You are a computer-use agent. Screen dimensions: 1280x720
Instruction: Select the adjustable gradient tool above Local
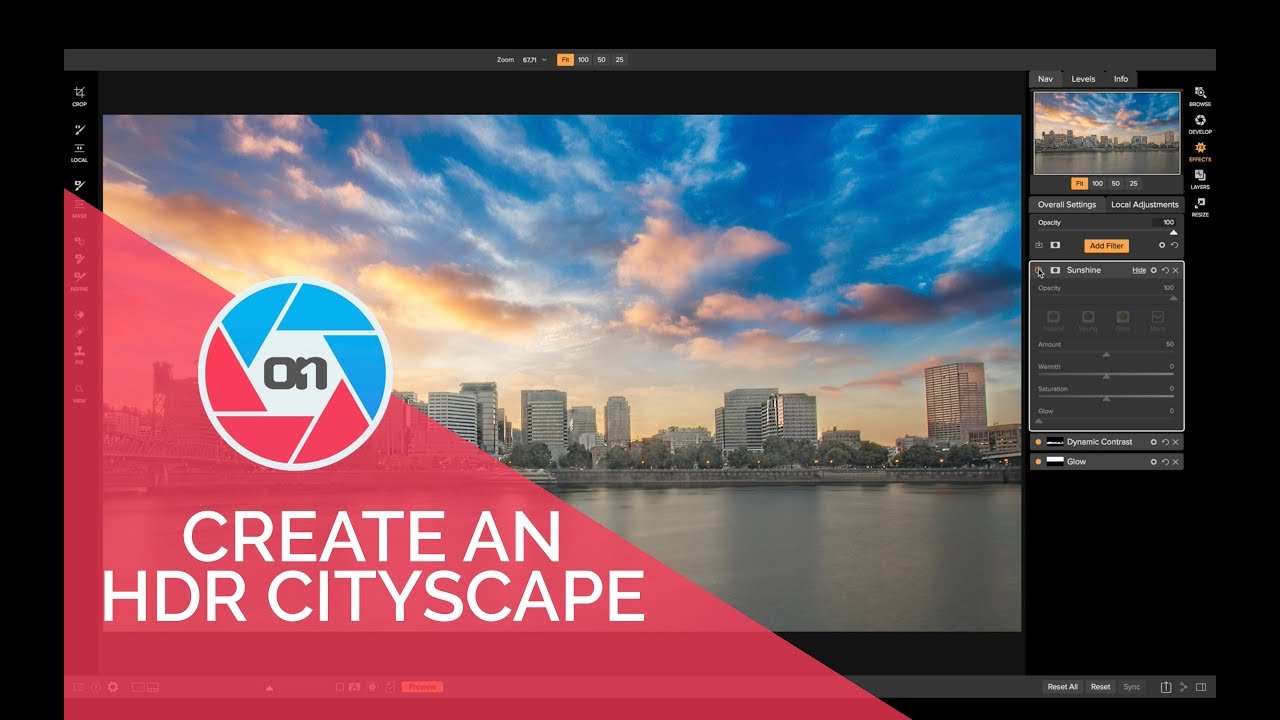click(80, 148)
